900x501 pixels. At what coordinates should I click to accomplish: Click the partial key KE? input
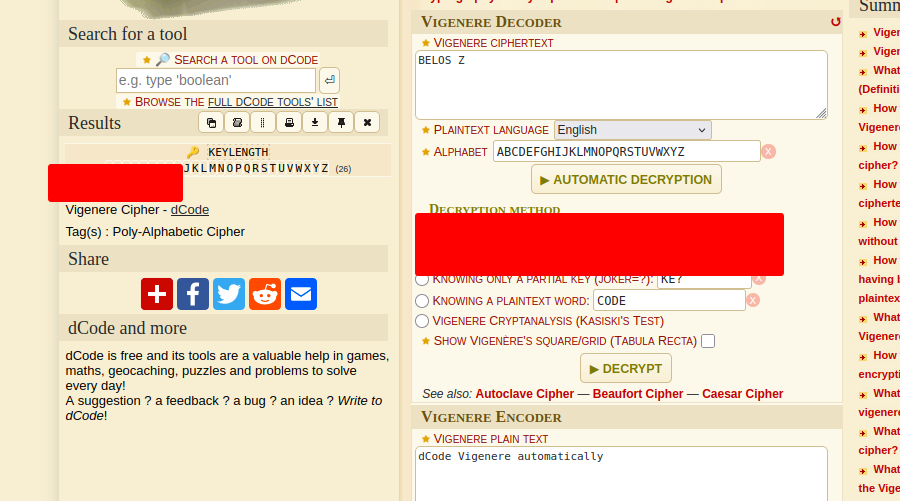[x=704, y=281]
